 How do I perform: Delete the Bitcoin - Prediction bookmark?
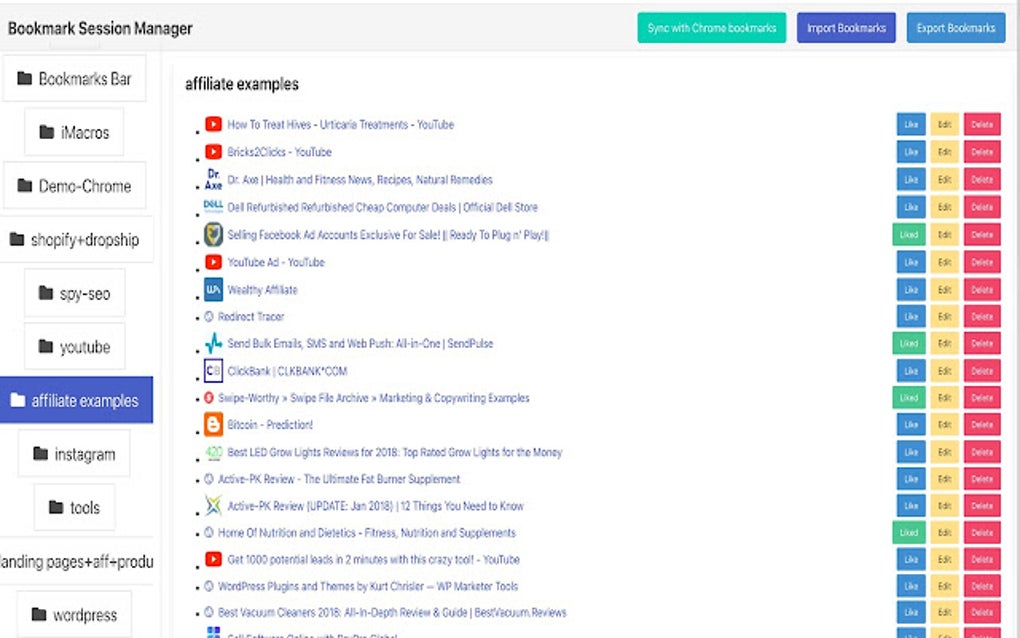(x=982, y=424)
